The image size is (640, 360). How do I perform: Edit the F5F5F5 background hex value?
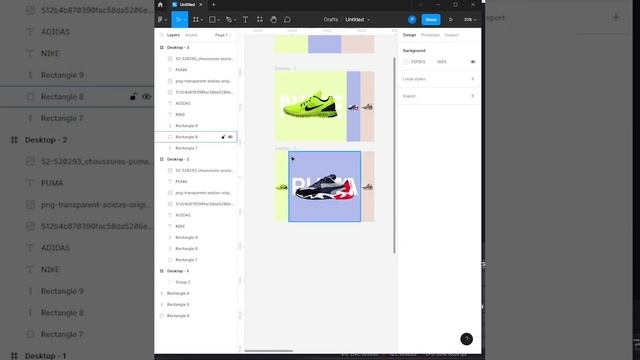(x=418, y=62)
